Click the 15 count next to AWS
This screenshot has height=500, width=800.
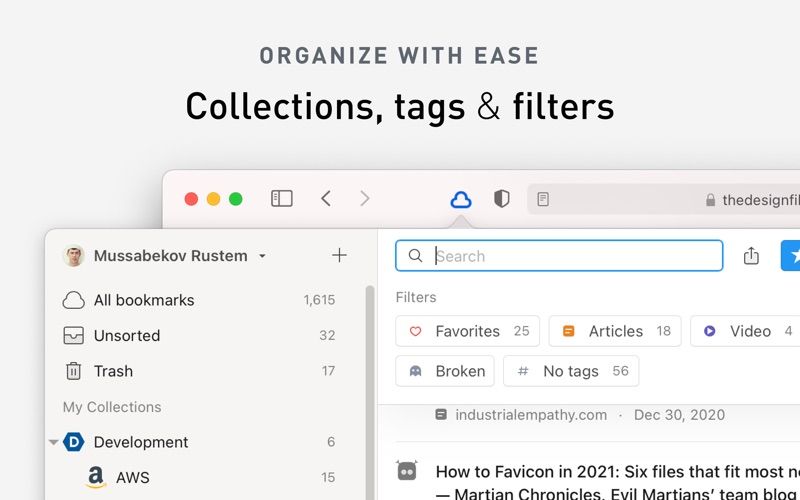coord(328,478)
